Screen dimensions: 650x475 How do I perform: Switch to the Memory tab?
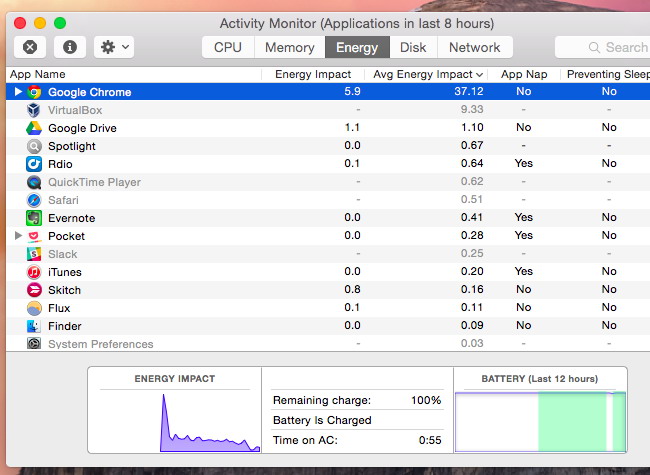(290, 47)
